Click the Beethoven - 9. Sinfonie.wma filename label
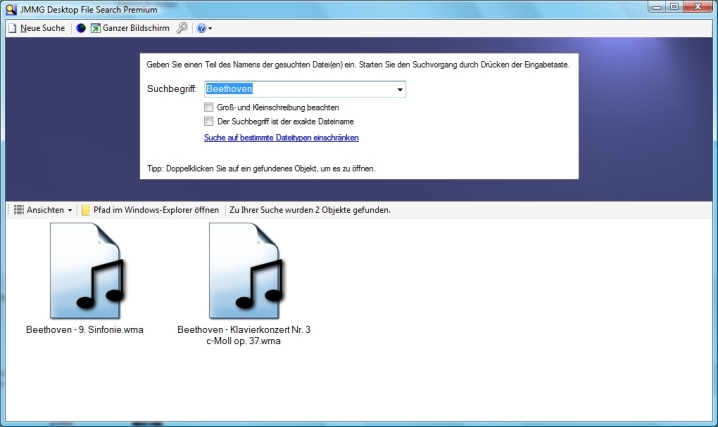Image resolution: width=718 pixels, height=427 pixels. 84,329
